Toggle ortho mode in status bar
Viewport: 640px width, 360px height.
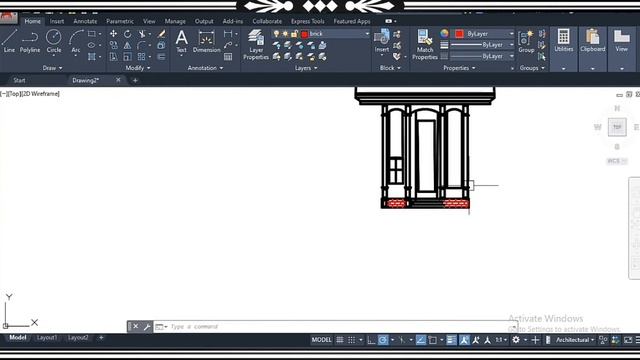tap(371, 340)
